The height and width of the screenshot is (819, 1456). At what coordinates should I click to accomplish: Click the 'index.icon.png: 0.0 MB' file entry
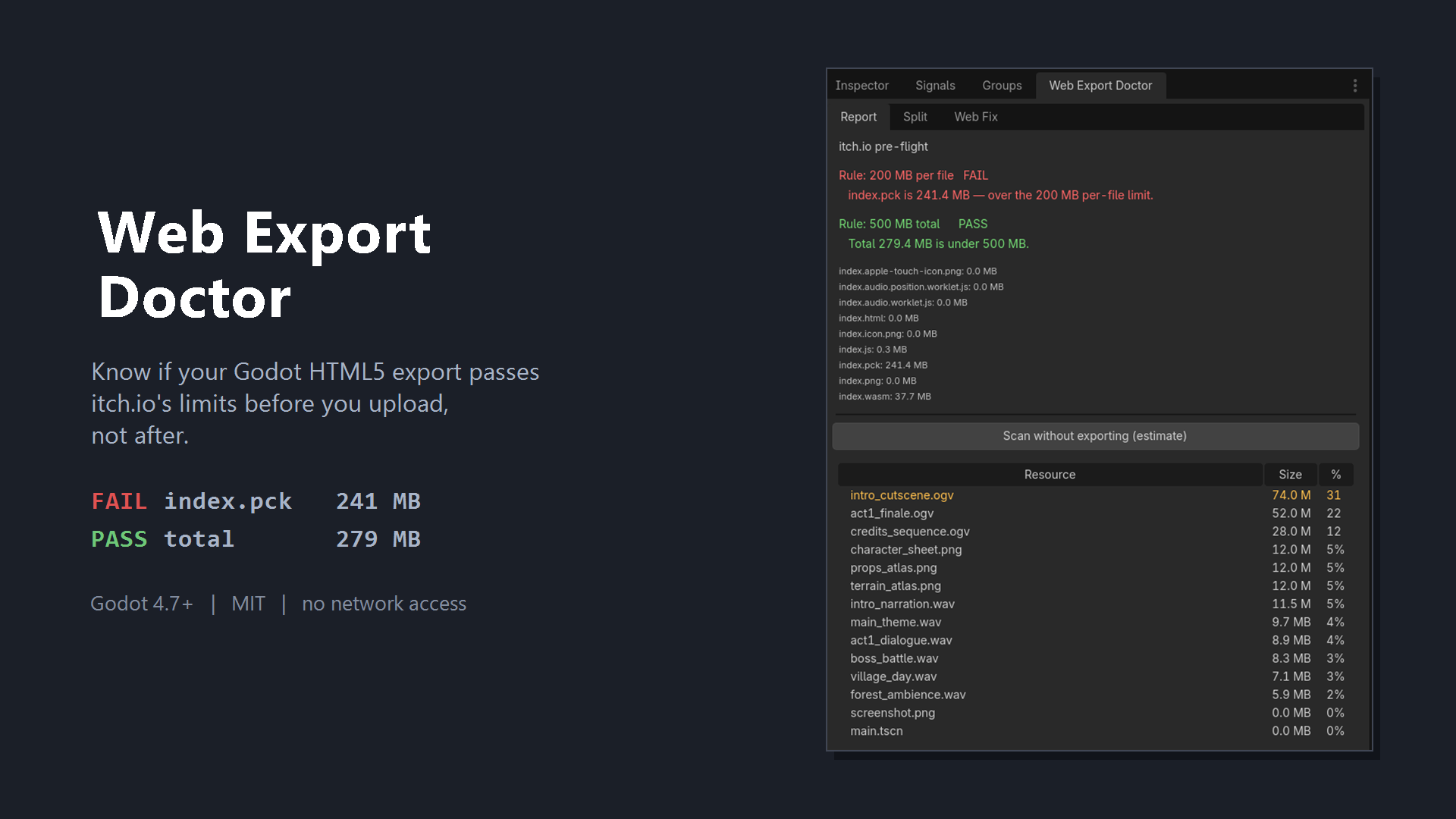click(x=888, y=334)
